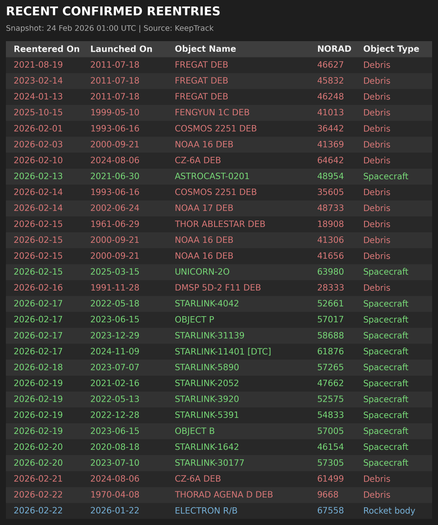
Task: Click the Rocket body object type
Action: [x=389, y=511]
